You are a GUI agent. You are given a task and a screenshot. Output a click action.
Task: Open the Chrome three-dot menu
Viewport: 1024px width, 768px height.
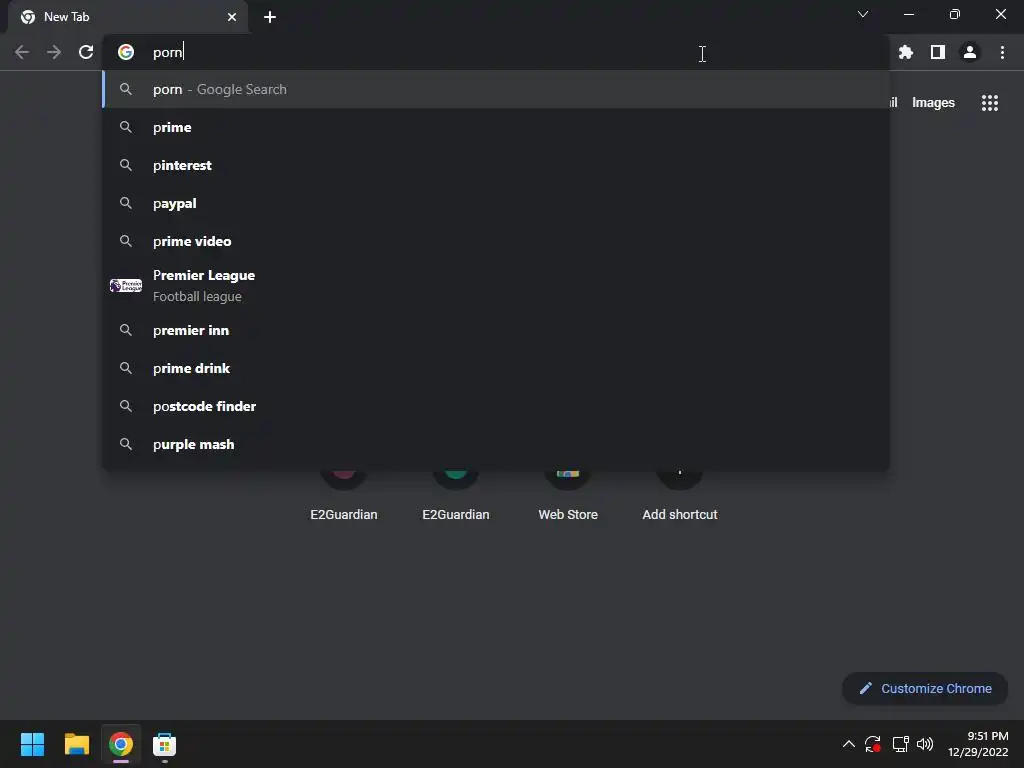coord(1002,52)
